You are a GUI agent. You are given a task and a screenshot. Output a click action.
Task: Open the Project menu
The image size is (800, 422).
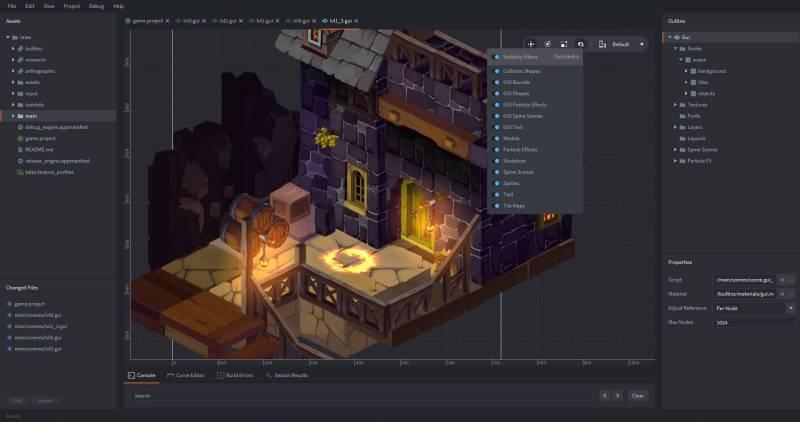point(72,6)
